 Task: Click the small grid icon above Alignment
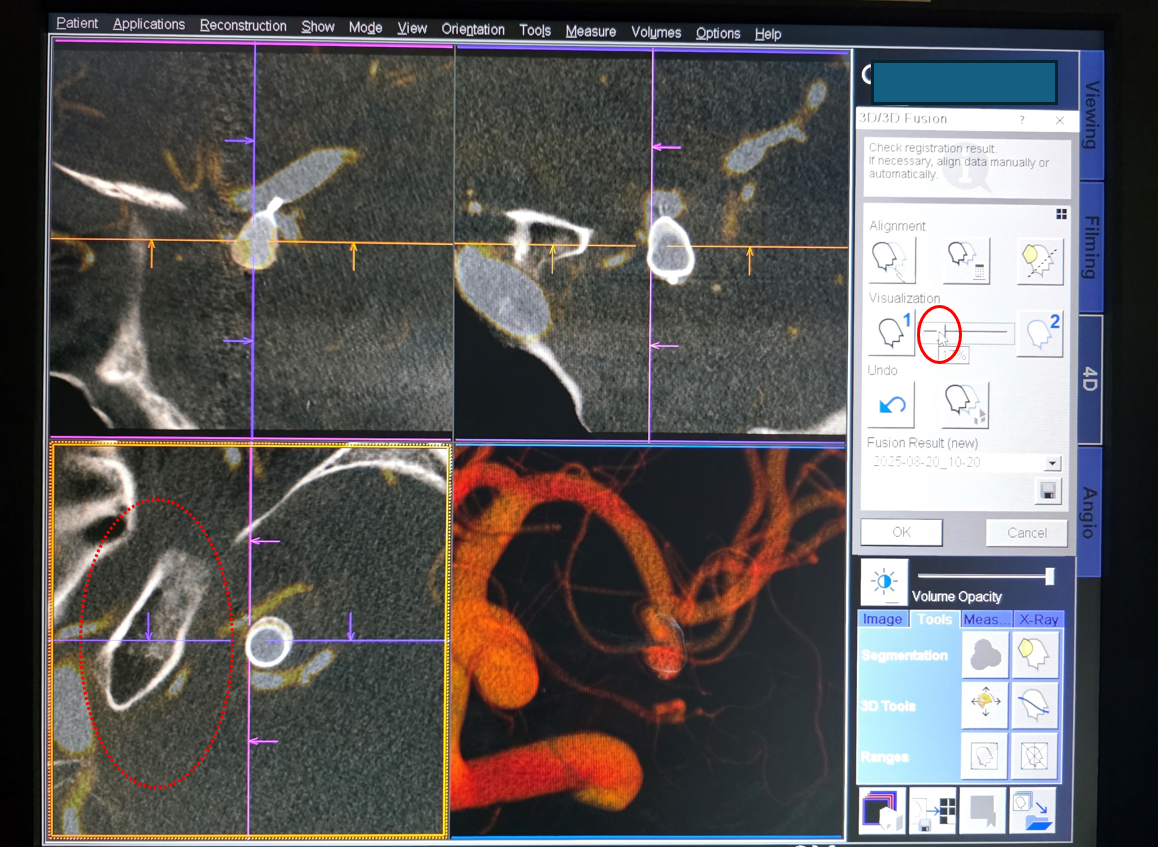1061,214
